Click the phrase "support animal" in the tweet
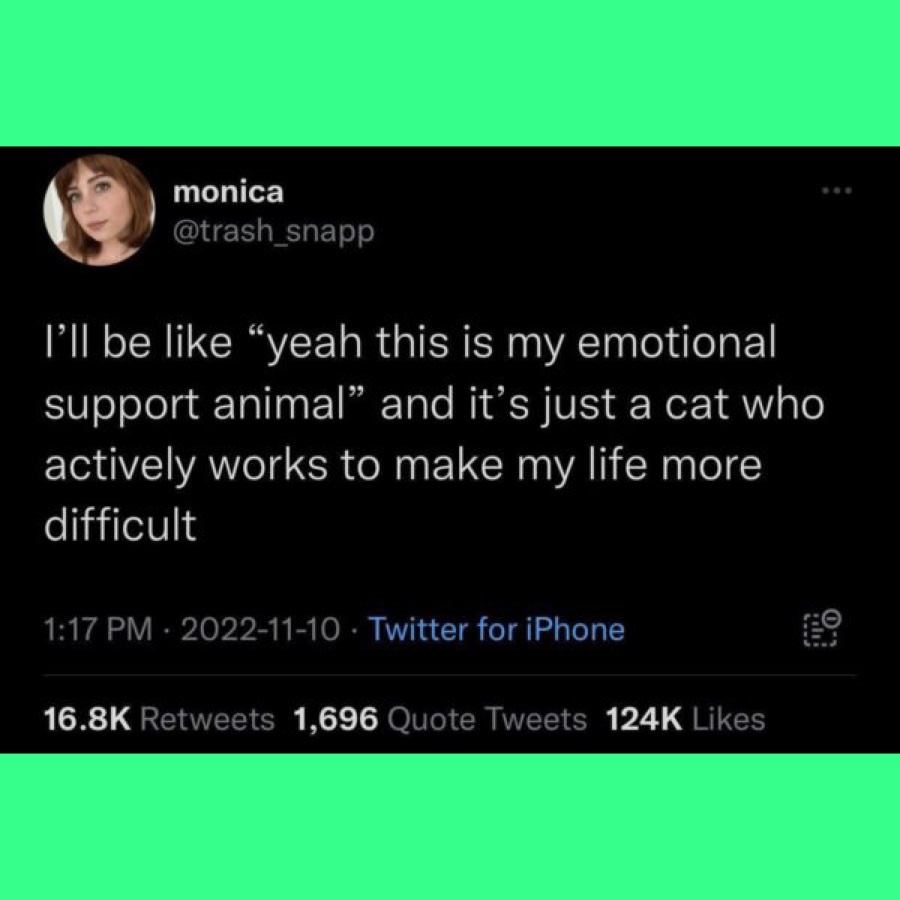This screenshot has height=900, width=900. click(x=193, y=405)
